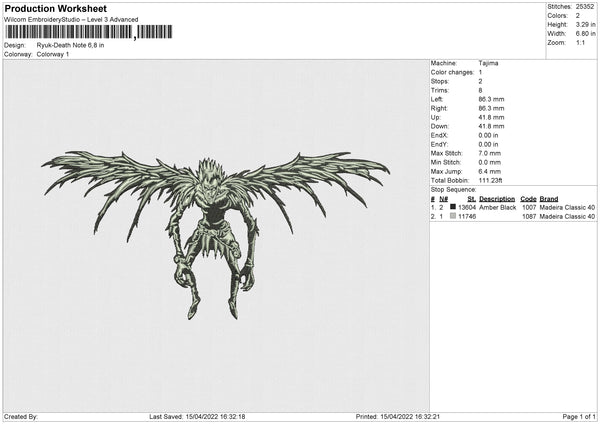Click the Colors value 2

coord(577,16)
